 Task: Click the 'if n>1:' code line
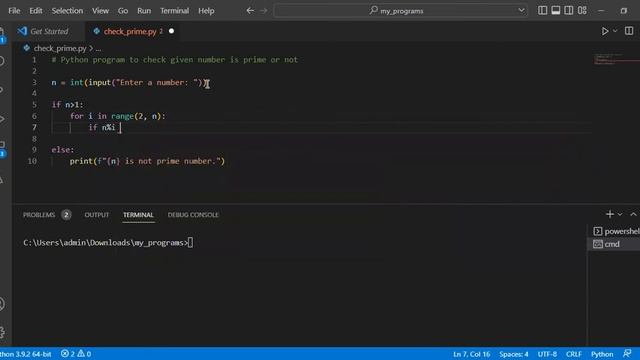[x=67, y=105]
